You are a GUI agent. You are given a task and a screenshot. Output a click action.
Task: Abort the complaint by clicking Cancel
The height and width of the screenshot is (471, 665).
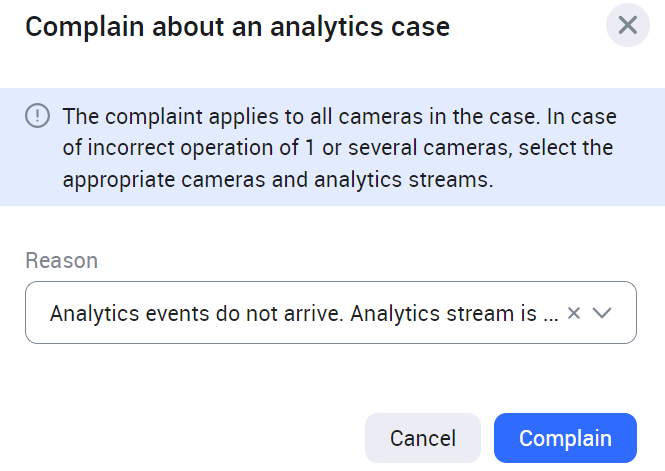[x=423, y=438]
